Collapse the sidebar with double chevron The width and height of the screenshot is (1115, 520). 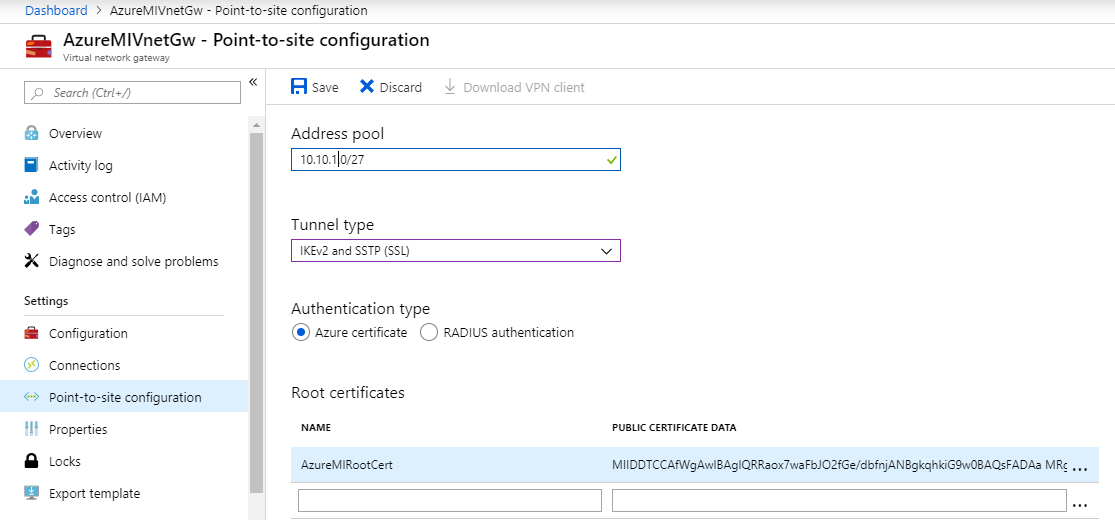pyautogui.click(x=252, y=83)
